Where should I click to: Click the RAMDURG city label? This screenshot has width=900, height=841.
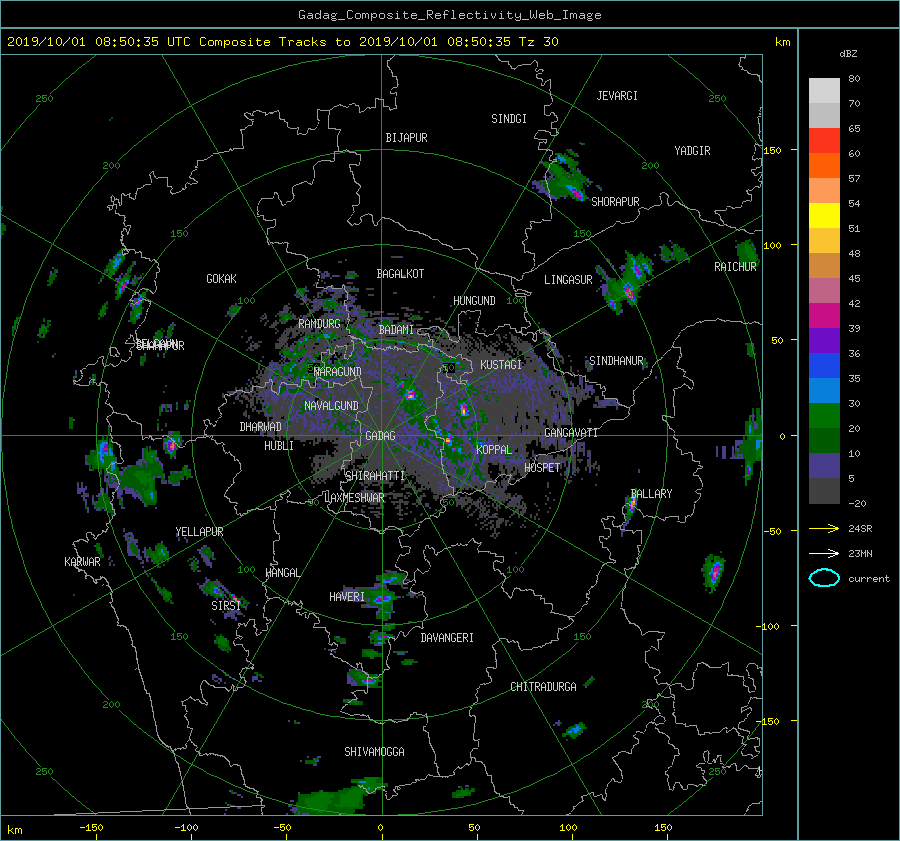coord(319,324)
